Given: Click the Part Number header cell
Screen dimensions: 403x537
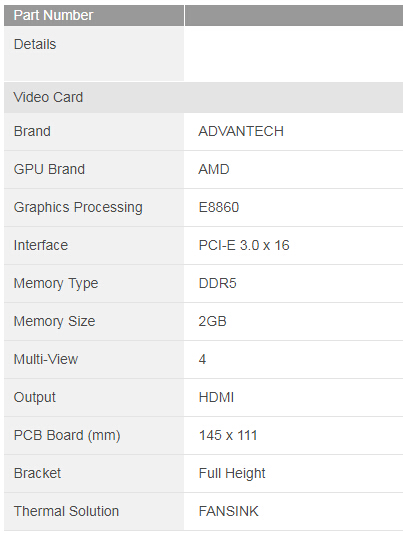Looking at the screenshot, I should click(94, 15).
